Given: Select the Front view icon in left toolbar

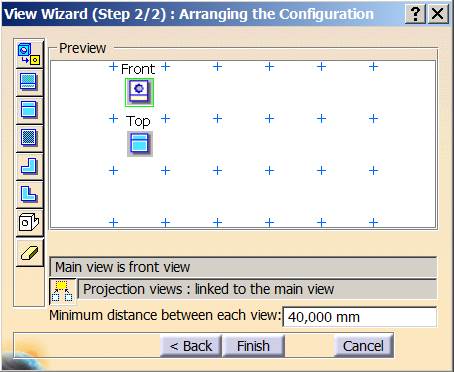Looking at the screenshot, I should (29, 54).
